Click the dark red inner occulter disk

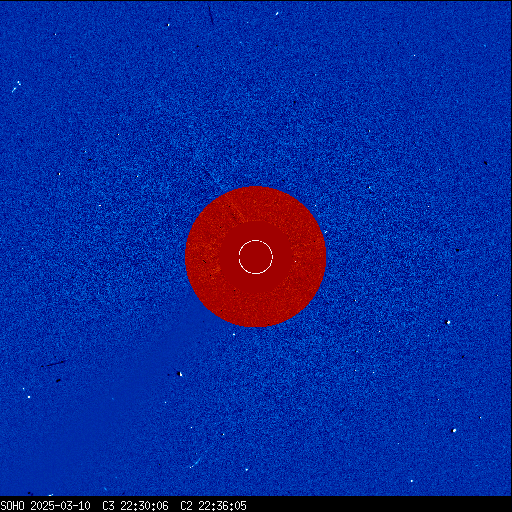click(x=256, y=257)
